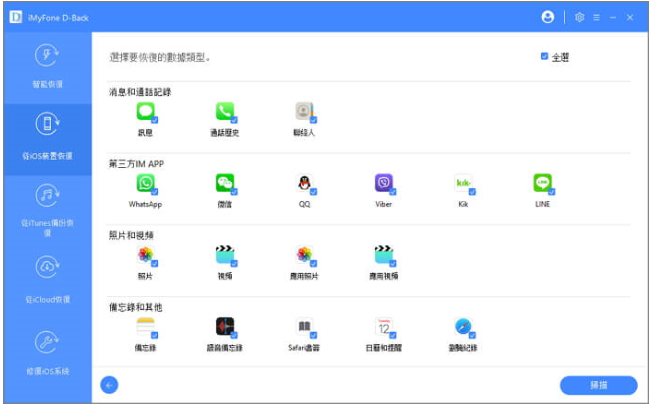Viewport: 651px width, 409px height.
Task: Click the voice memos 語音備忘錄 icon
Action: pos(225,326)
